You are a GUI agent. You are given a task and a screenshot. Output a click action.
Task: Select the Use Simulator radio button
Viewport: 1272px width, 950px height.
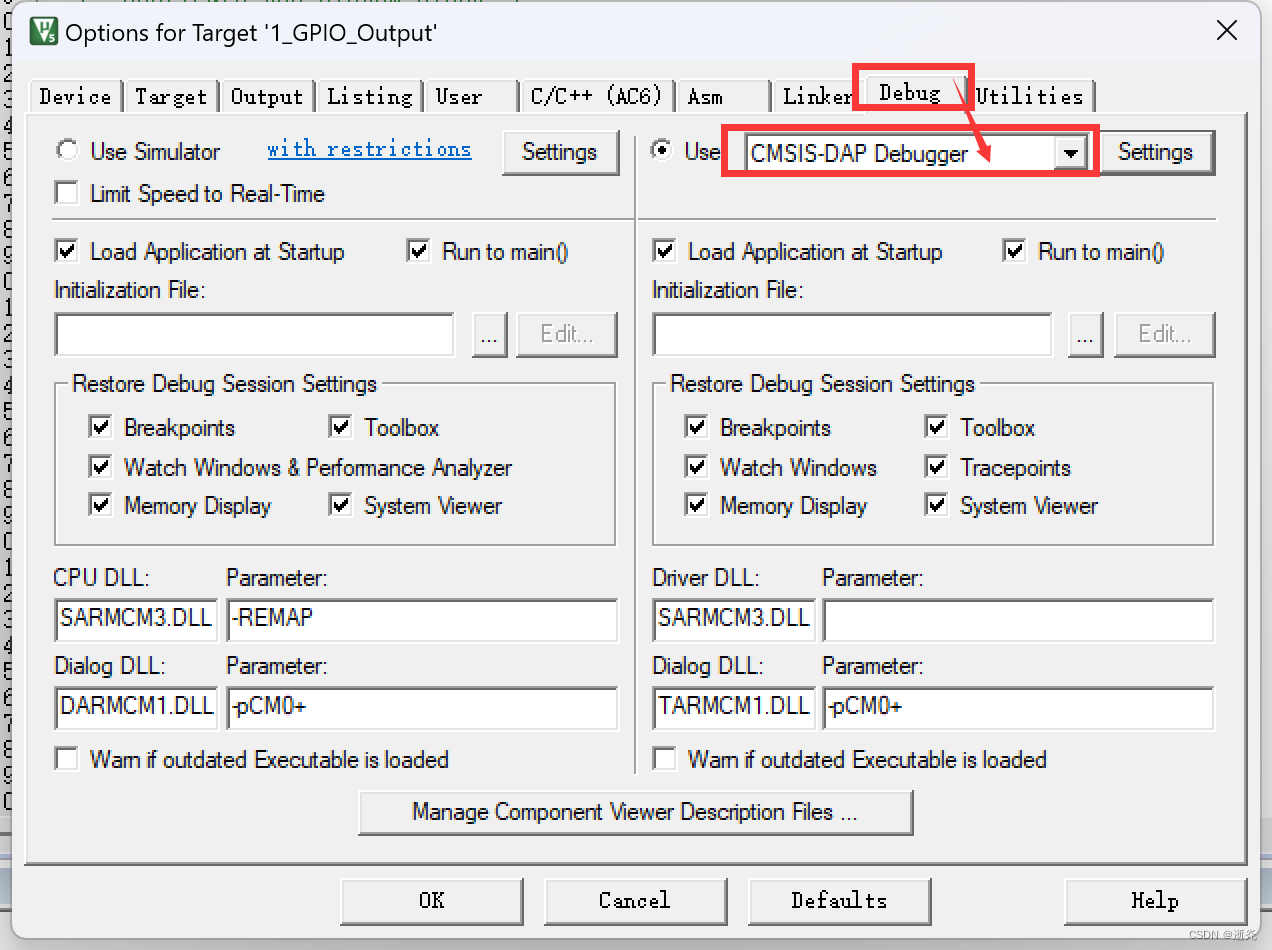tap(67, 151)
